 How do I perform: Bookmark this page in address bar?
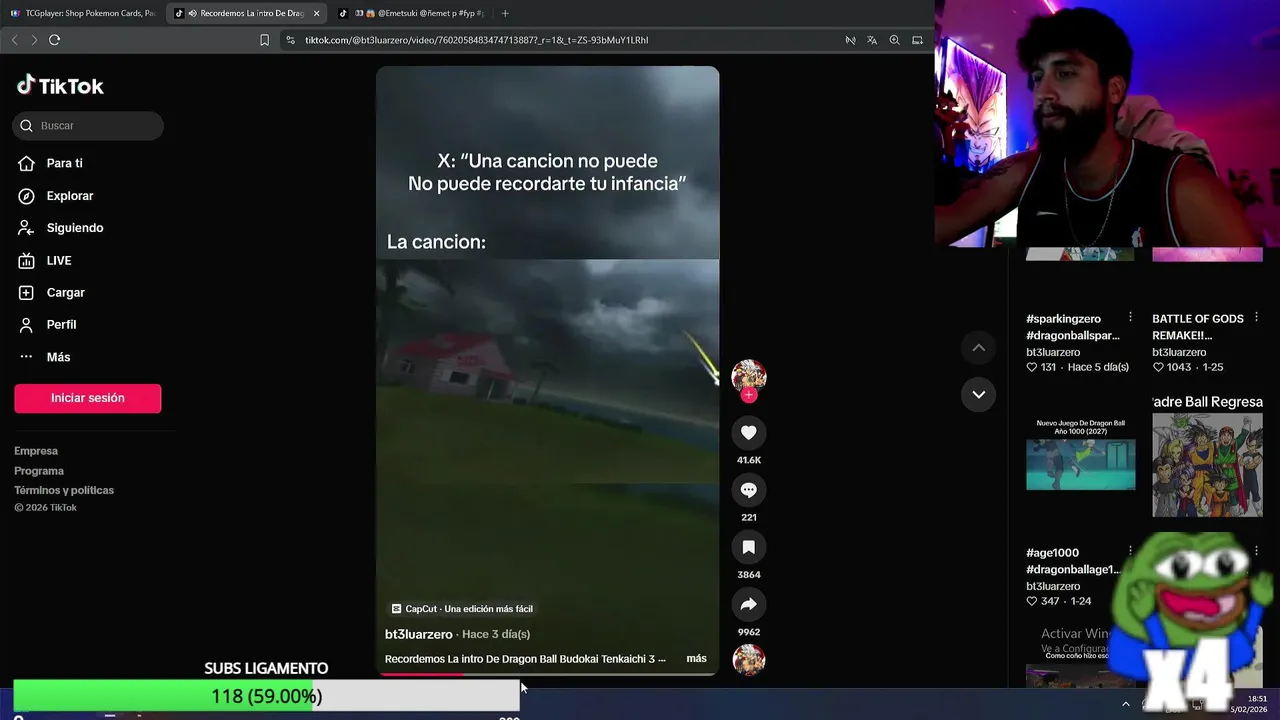264,40
